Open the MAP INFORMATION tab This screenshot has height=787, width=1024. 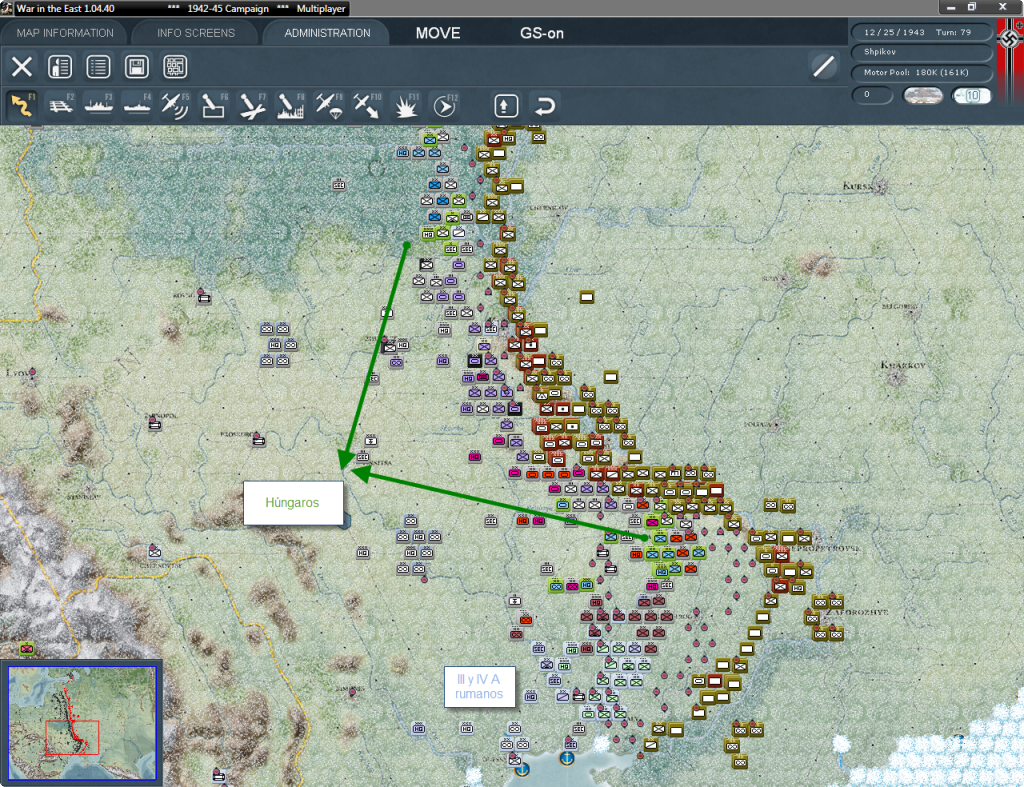pos(65,33)
